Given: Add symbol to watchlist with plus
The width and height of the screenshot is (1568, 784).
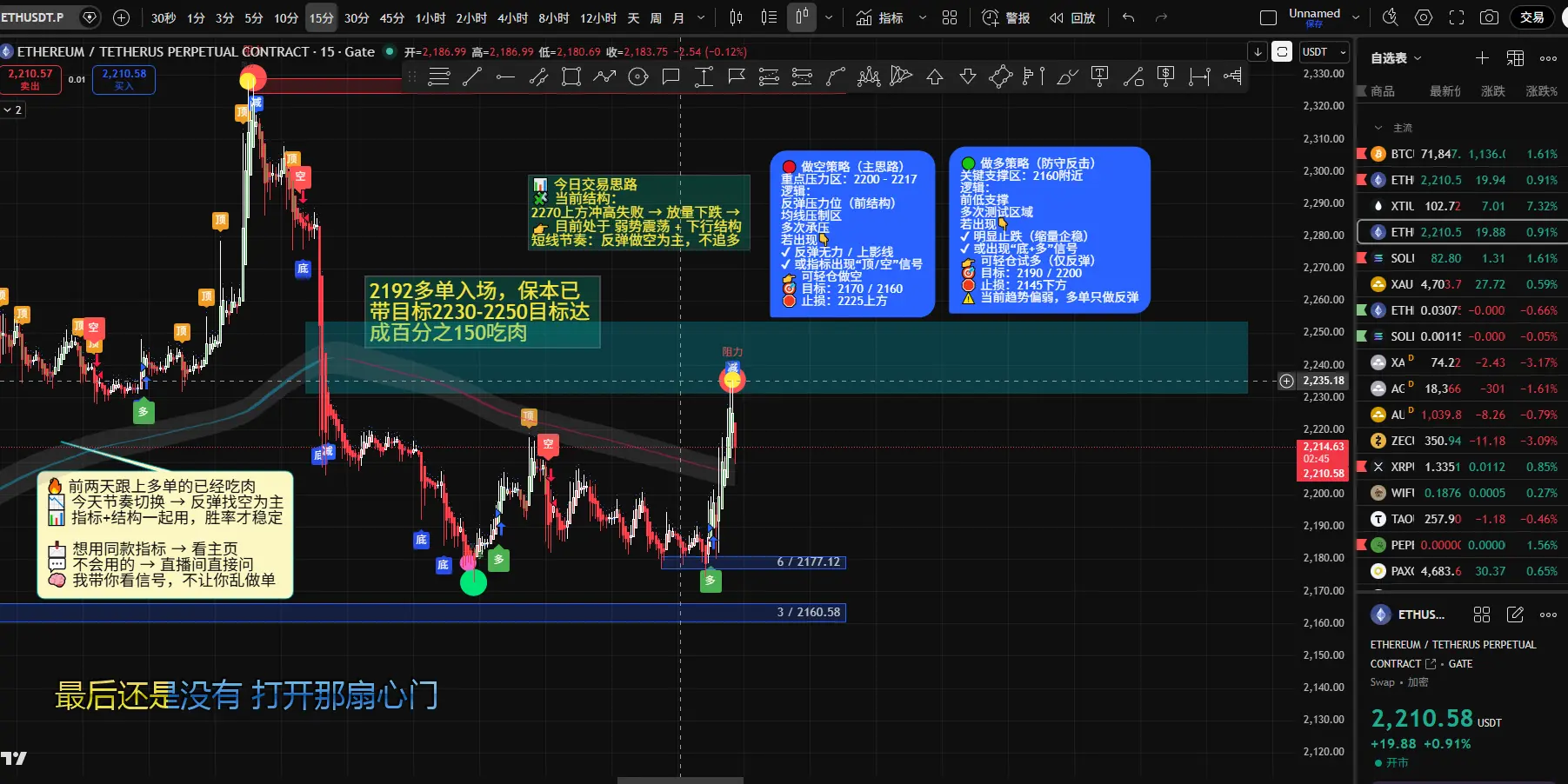Looking at the screenshot, I should [x=1482, y=58].
